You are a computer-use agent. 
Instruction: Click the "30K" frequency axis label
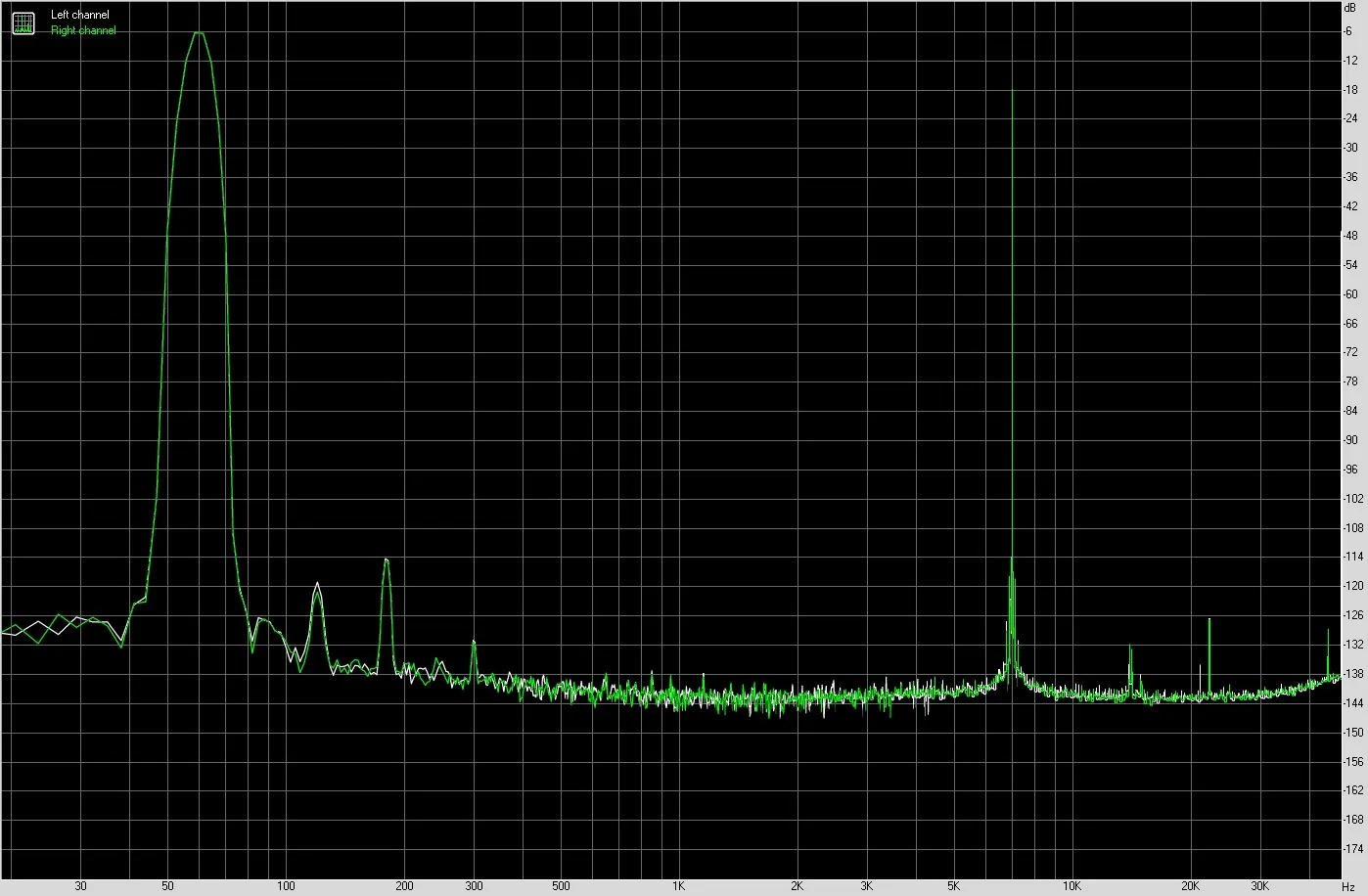coord(1260,886)
